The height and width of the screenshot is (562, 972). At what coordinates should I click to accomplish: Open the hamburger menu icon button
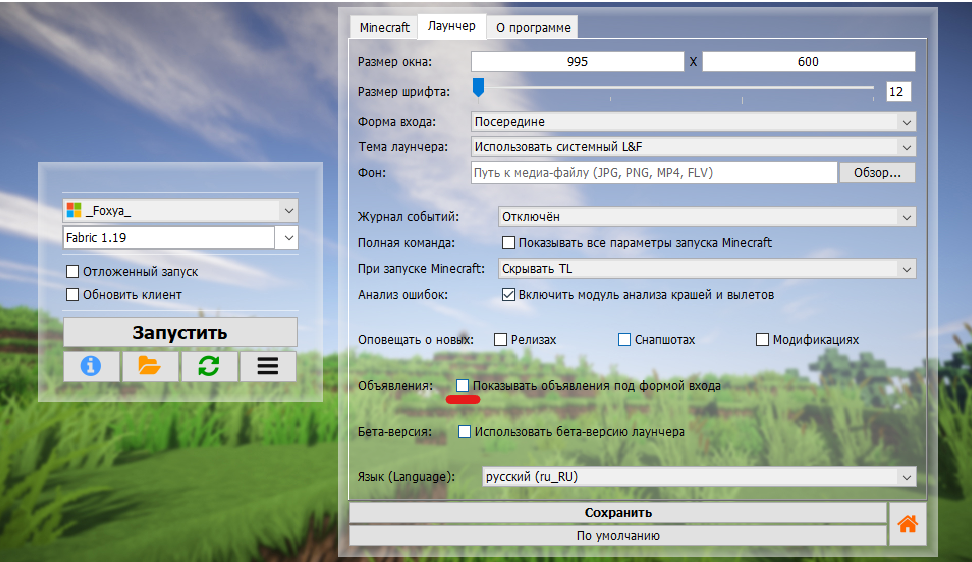point(268,366)
